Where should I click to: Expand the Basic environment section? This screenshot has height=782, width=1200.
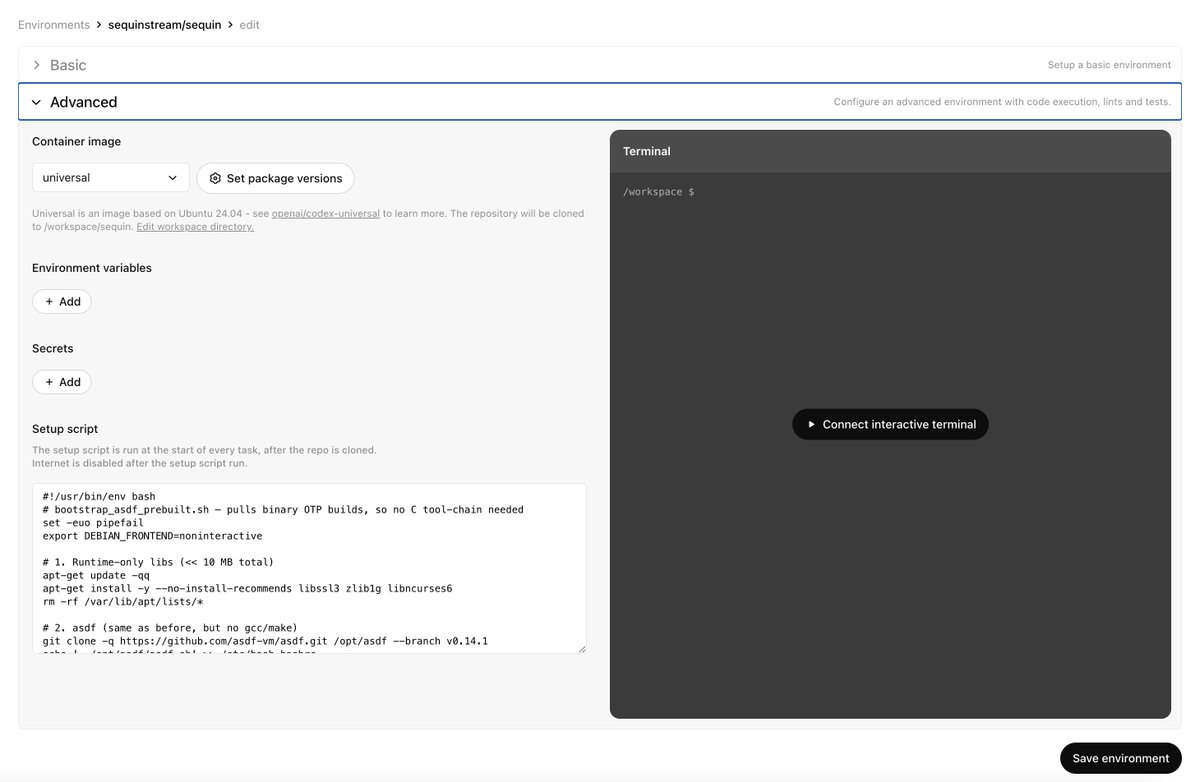pyautogui.click(x=66, y=64)
